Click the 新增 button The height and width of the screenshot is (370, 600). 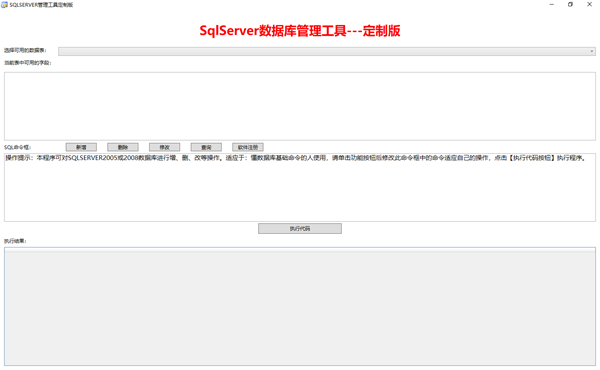[81, 147]
